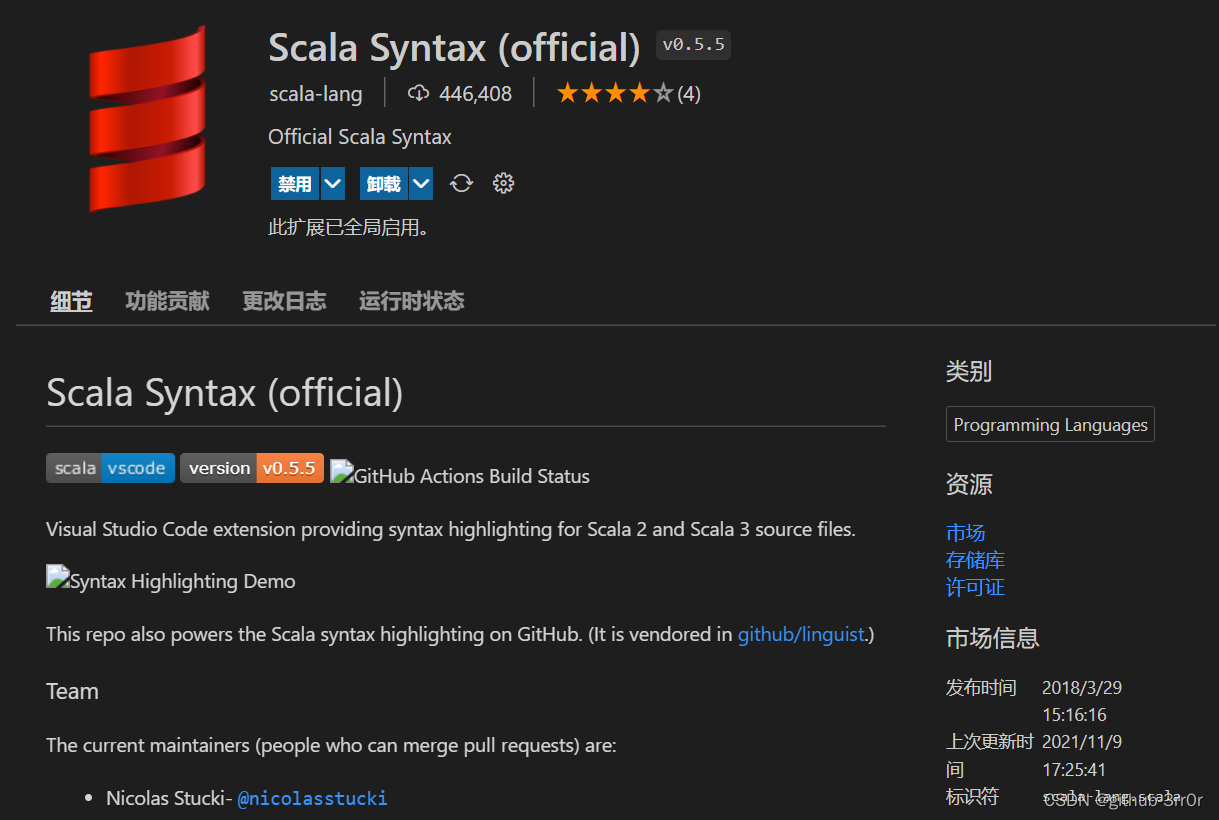Click the Scala extension logo icon
This screenshot has width=1219, height=820.
[147, 118]
